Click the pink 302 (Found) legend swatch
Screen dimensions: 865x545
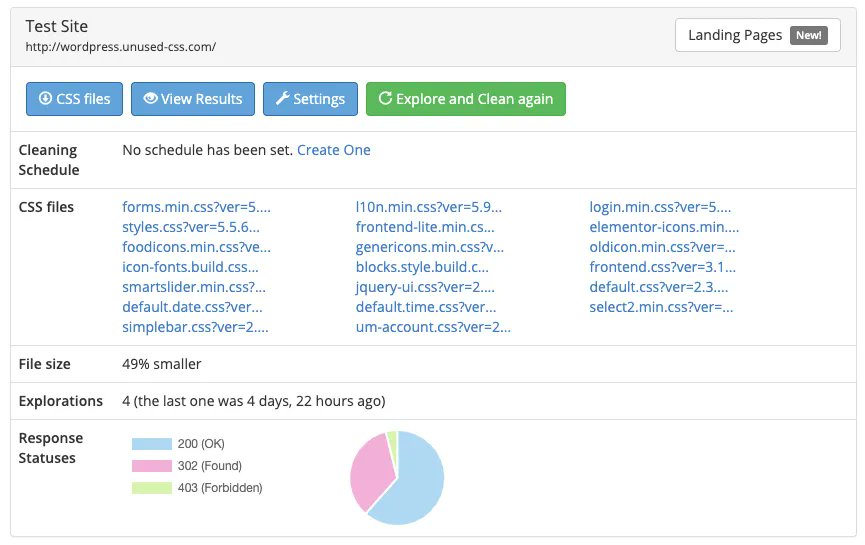(152, 466)
